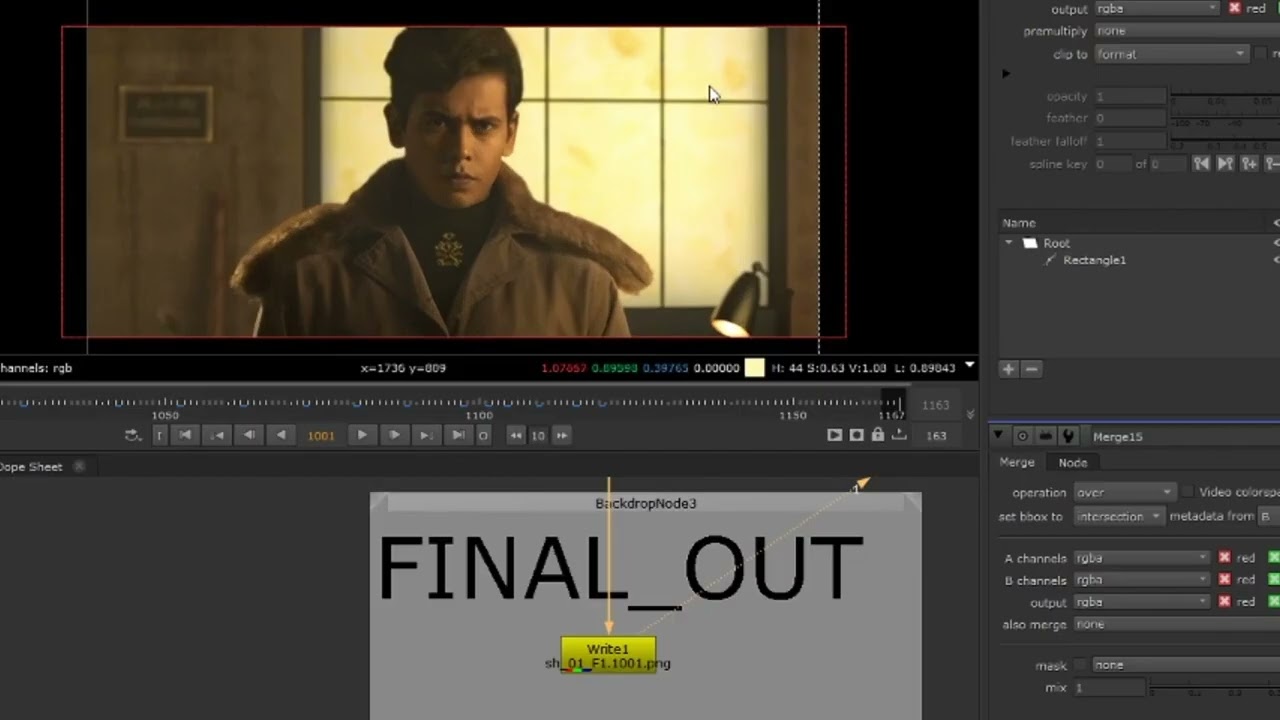Edit the feather falloff field
The height and width of the screenshot is (720, 1280).
[x=1130, y=142]
